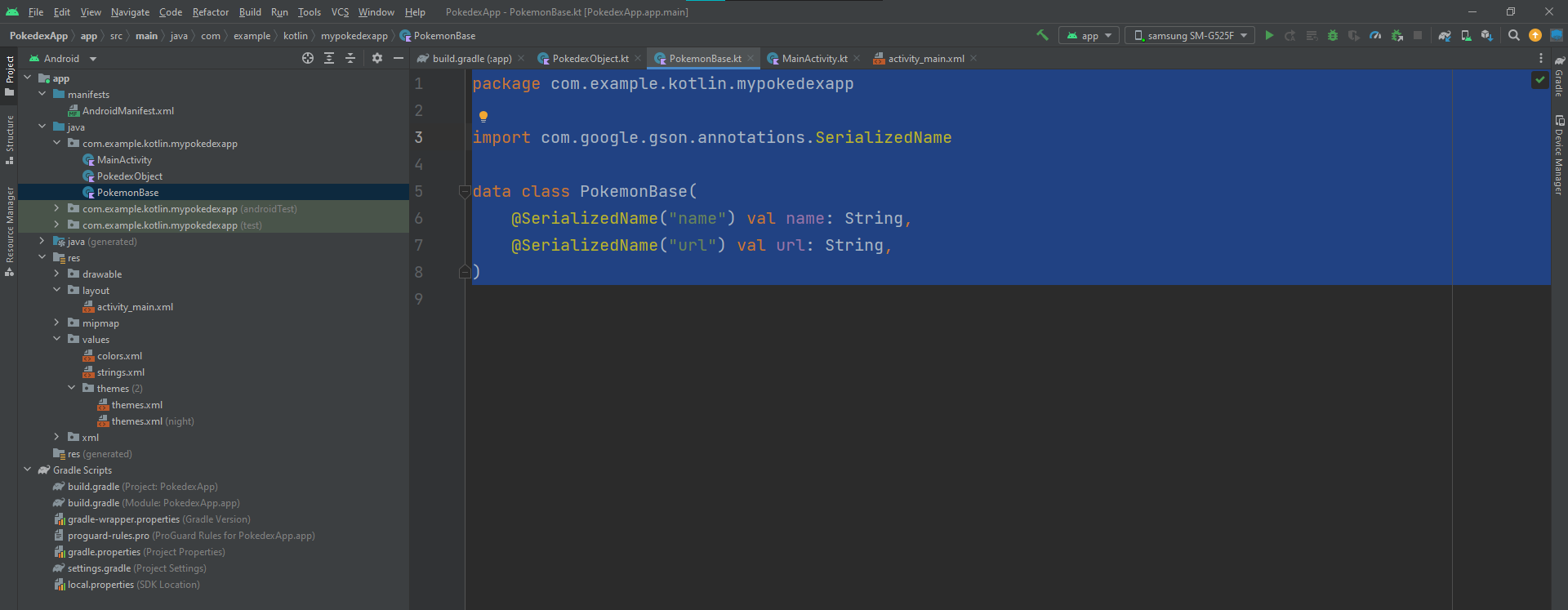The height and width of the screenshot is (610, 1568).
Task: Click the green Run app button
Action: coord(1269,35)
